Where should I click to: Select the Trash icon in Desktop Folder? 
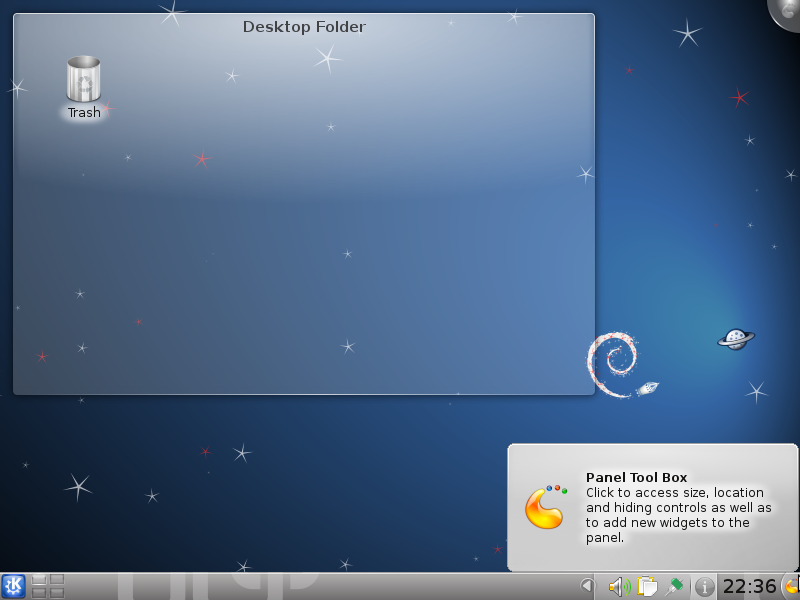pyautogui.click(x=84, y=79)
